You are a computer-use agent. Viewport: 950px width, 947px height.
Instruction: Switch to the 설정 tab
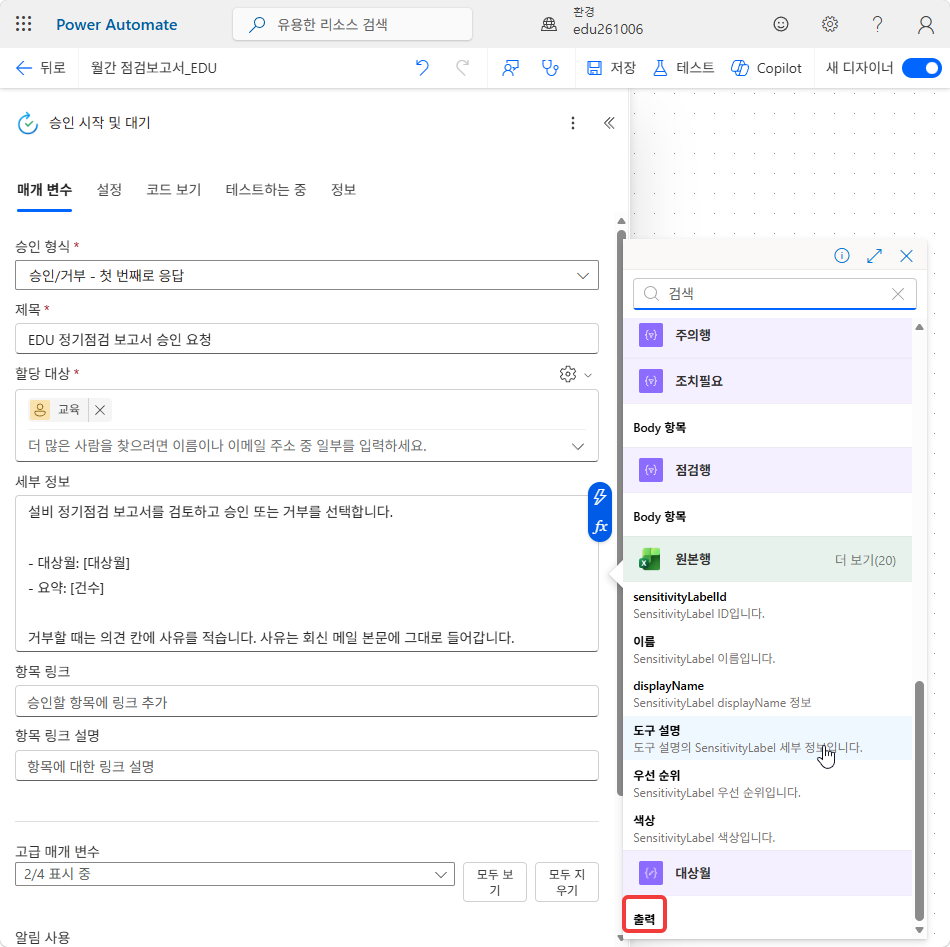[x=109, y=190]
